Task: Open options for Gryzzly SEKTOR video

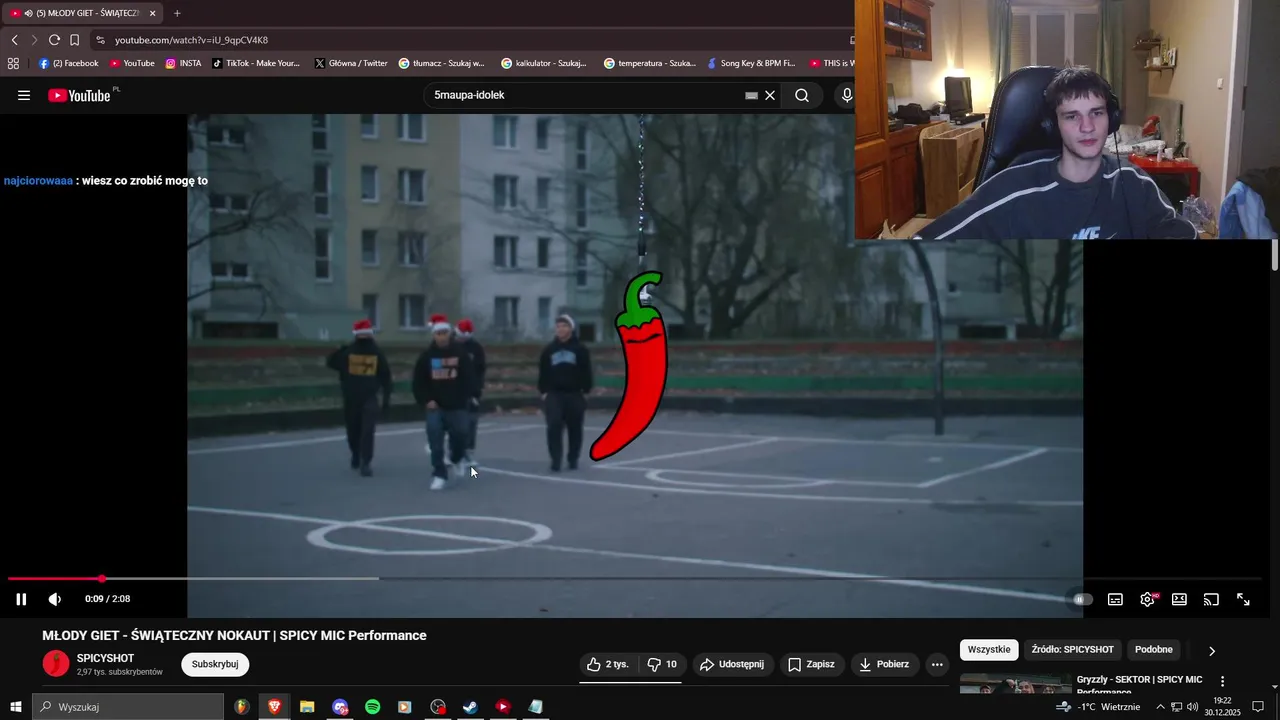Action: 1222,681
